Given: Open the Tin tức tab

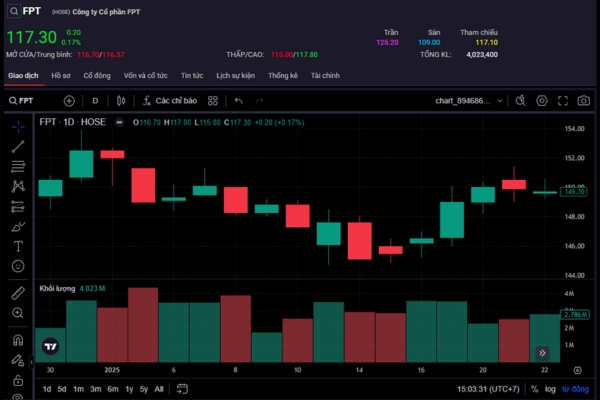Looking at the screenshot, I should click(x=192, y=75).
